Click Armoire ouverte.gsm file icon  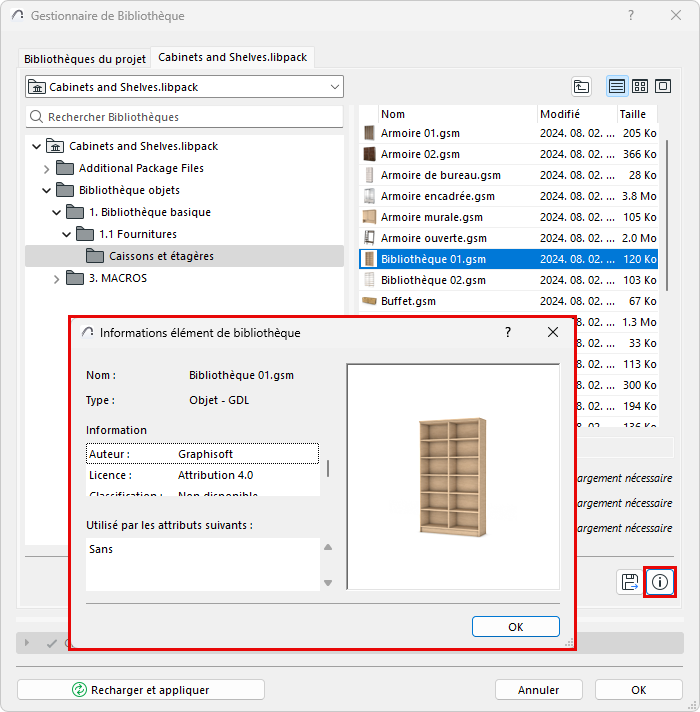369,238
